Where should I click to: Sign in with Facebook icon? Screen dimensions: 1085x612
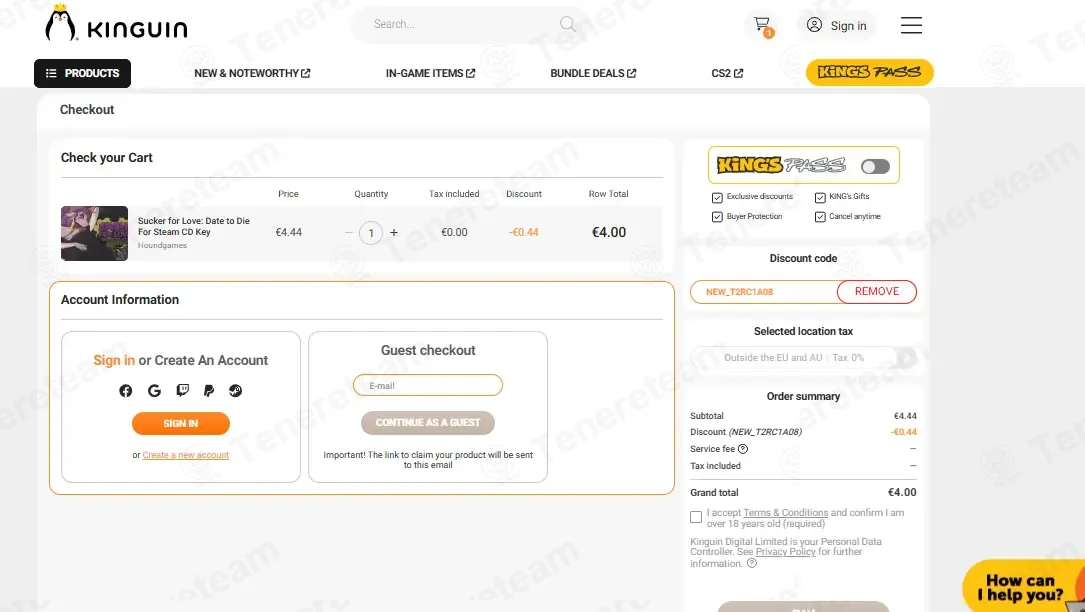[125, 390]
